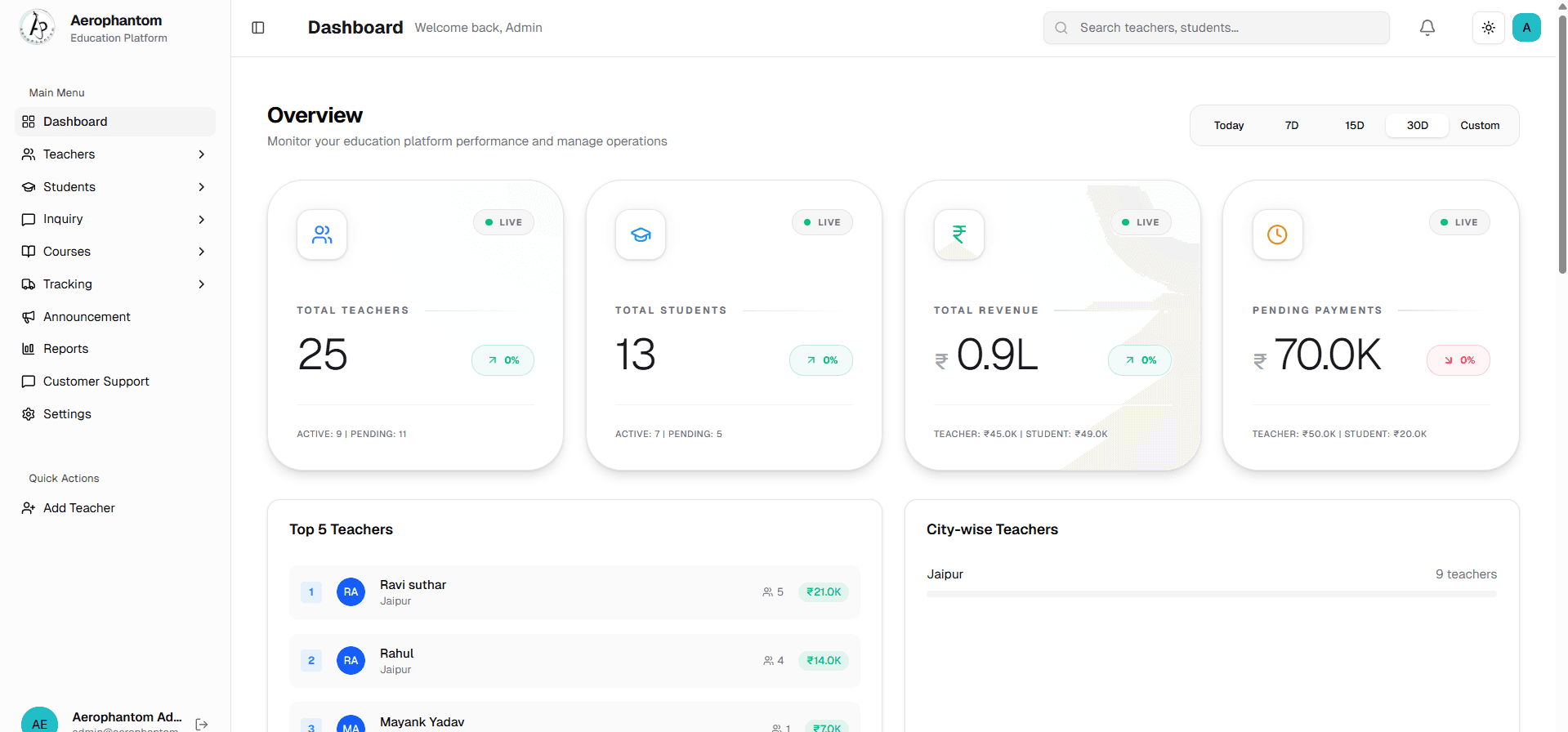
Task: Click Ravi suthar's RA avatar
Action: (x=351, y=592)
